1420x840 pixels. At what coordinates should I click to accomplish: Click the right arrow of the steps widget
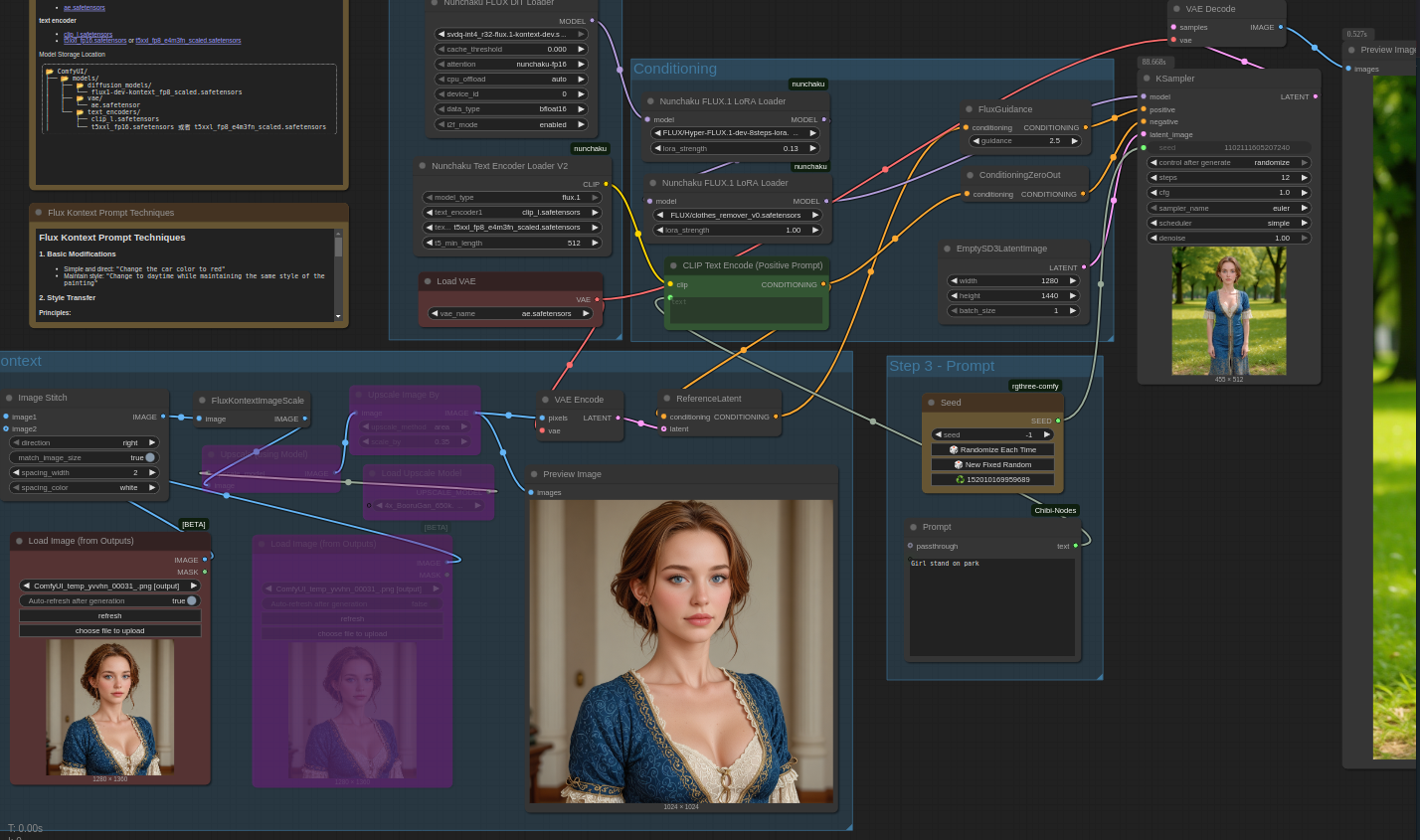click(1305, 178)
